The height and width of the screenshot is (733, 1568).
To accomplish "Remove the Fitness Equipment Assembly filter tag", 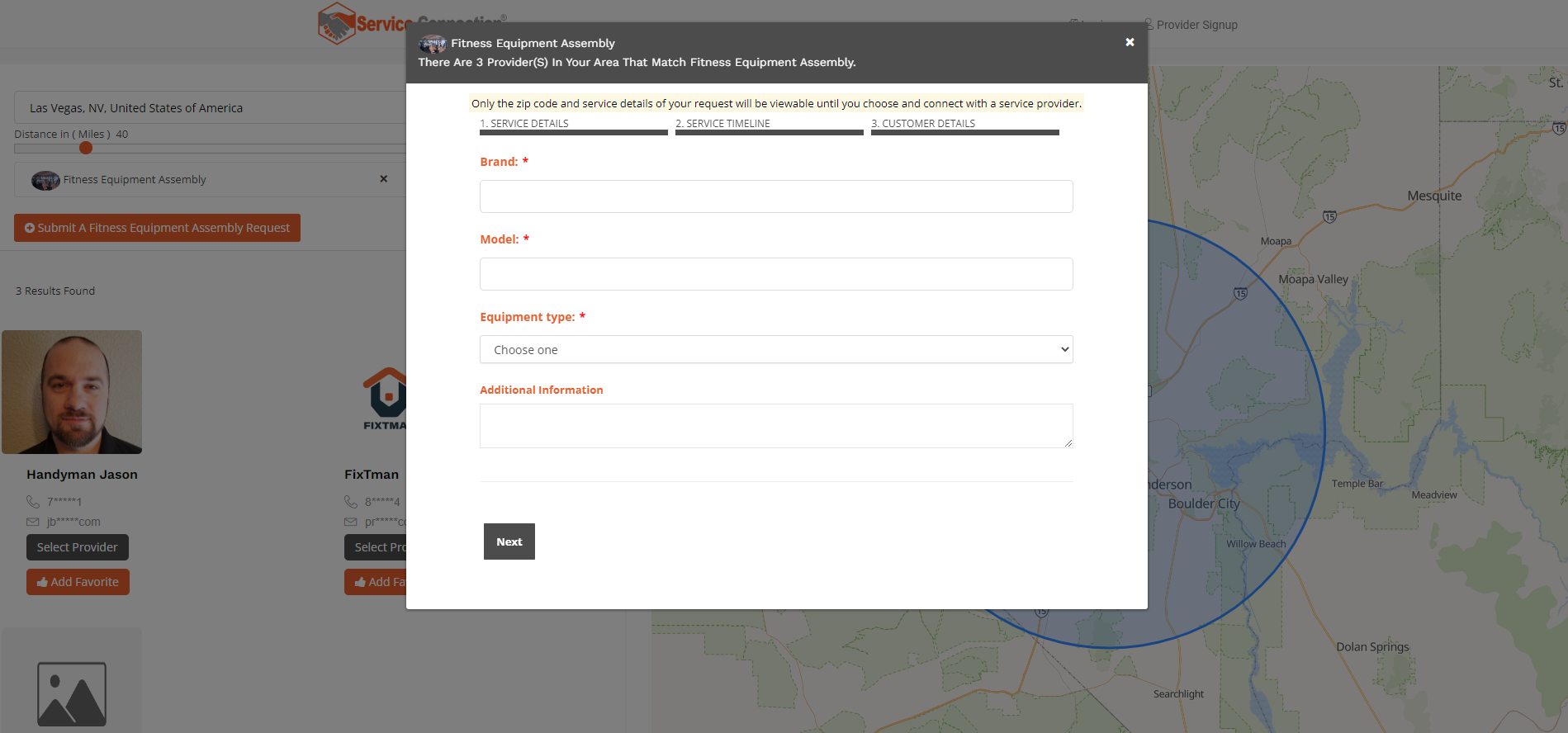I will pos(383,179).
